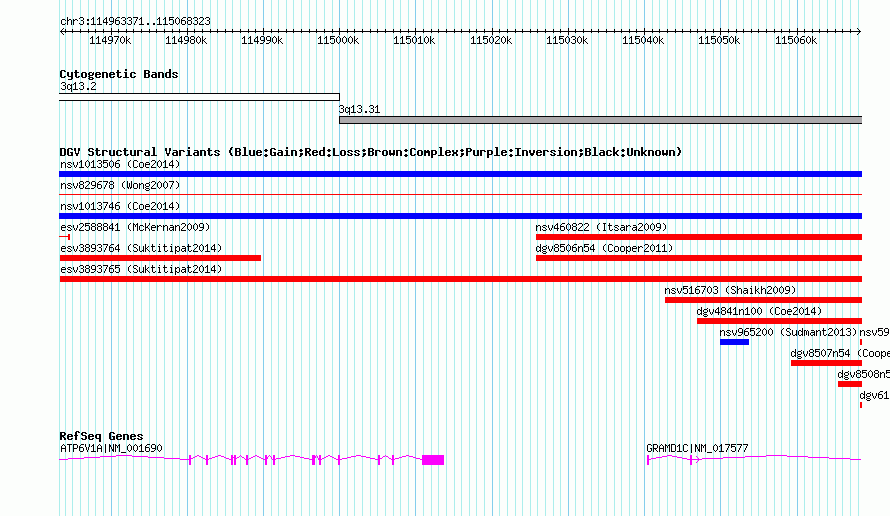This screenshot has height=516, width=890.
Task: Open the nsv1013746 (Coe2014) label
Action: click(120, 206)
